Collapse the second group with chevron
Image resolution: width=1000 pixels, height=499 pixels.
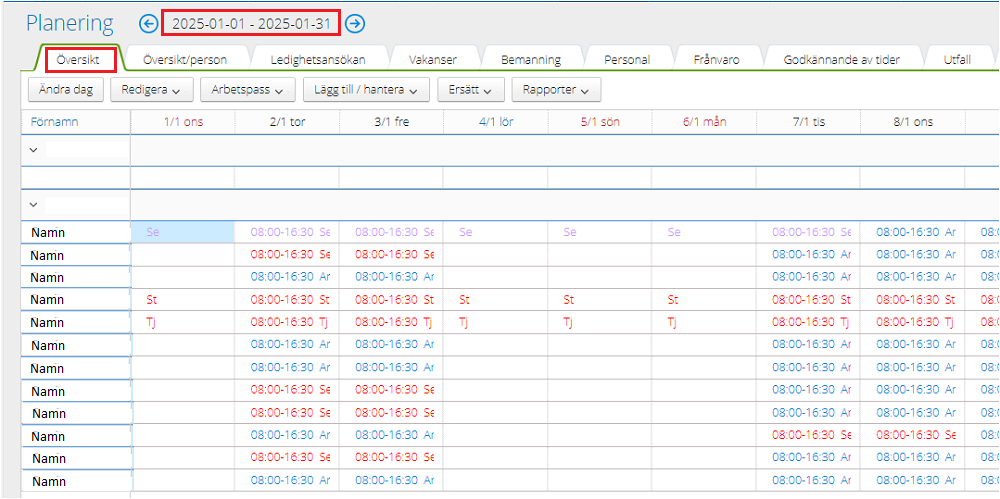click(x=34, y=204)
